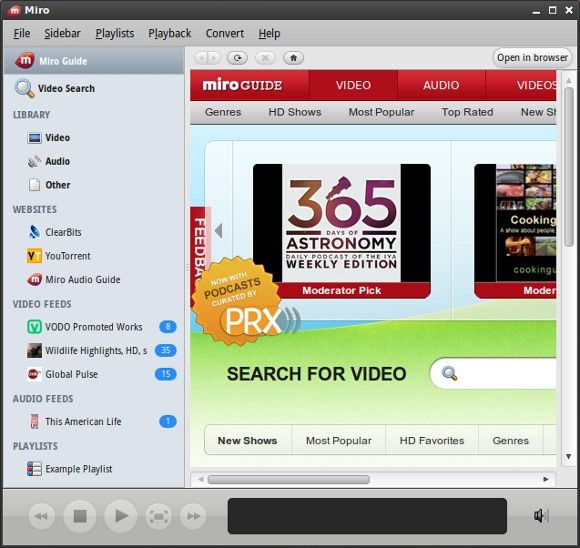Click the left carousel arrow beside featured shows
This screenshot has width=580, height=548.
pyautogui.click(x=219, y=231)
